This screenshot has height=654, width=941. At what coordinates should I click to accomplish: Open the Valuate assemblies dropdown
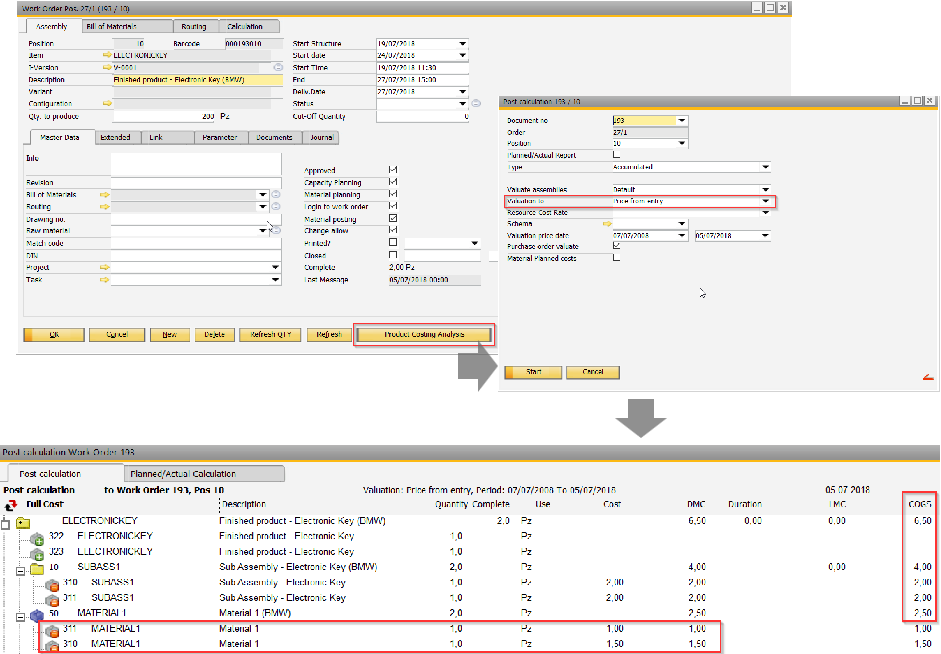[x=765, y=190]
